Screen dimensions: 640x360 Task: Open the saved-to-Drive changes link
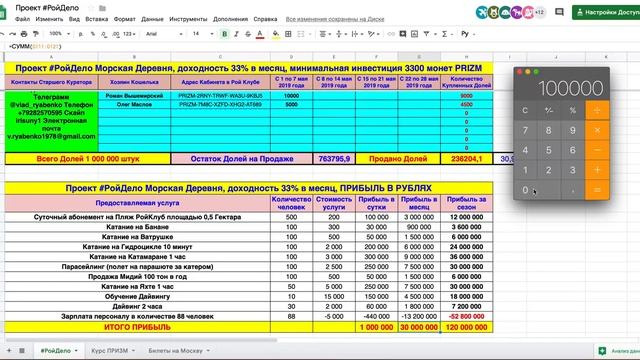tap(335, 19)
